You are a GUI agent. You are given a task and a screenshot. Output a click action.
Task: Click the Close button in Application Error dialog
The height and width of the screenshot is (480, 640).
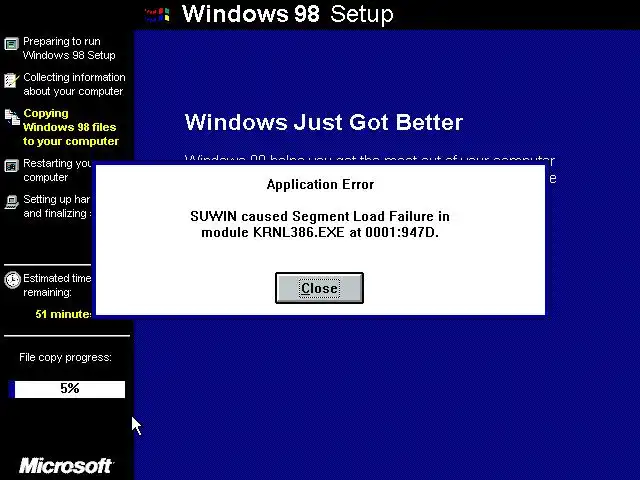coord(319,288)
